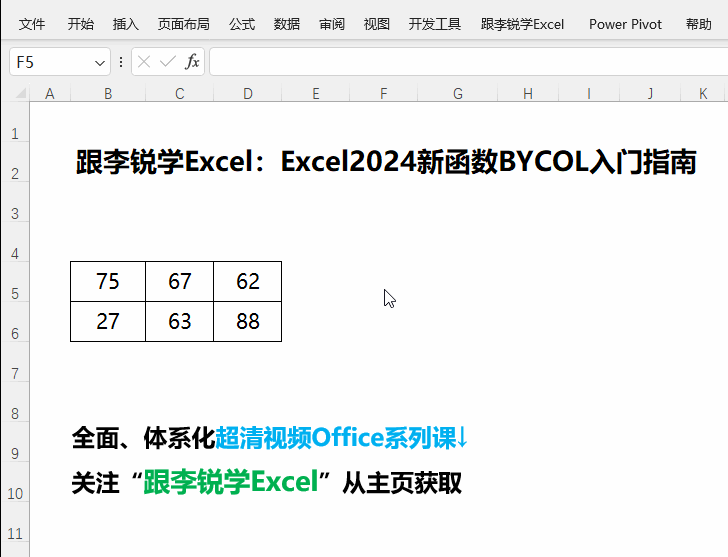Open the 插入 ribbon tab

pos(125,24)
